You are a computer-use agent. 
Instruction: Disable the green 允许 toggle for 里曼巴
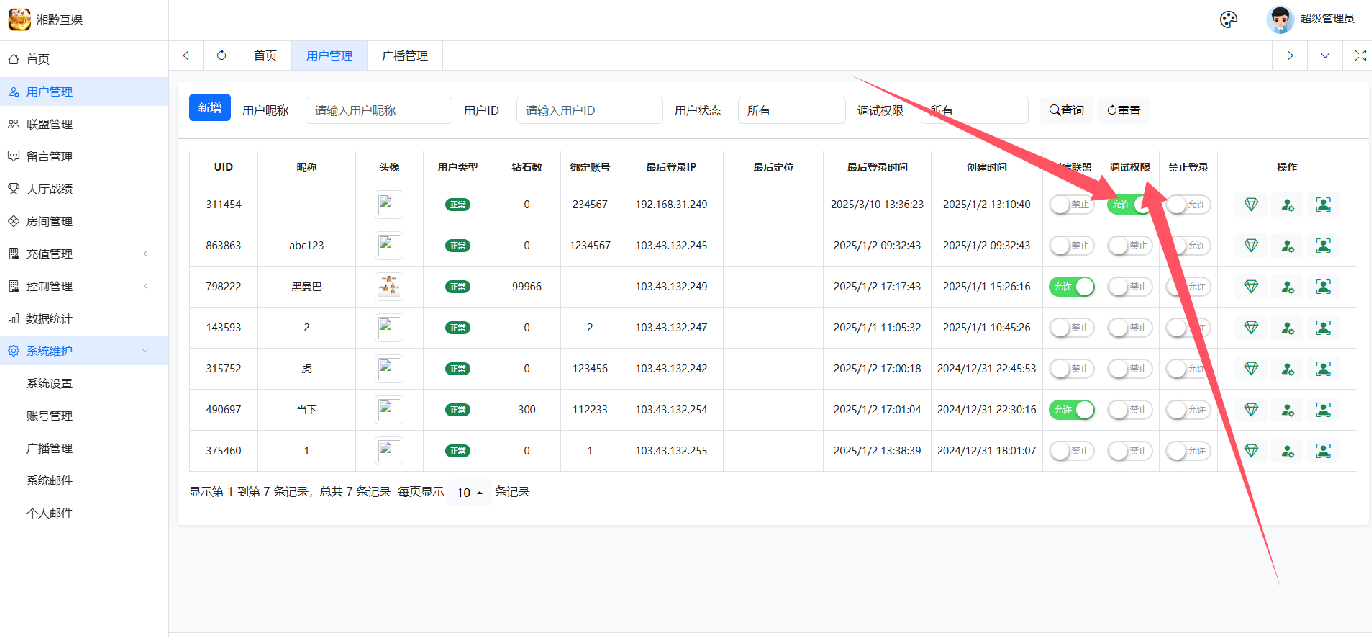(x=1071, y=286)
